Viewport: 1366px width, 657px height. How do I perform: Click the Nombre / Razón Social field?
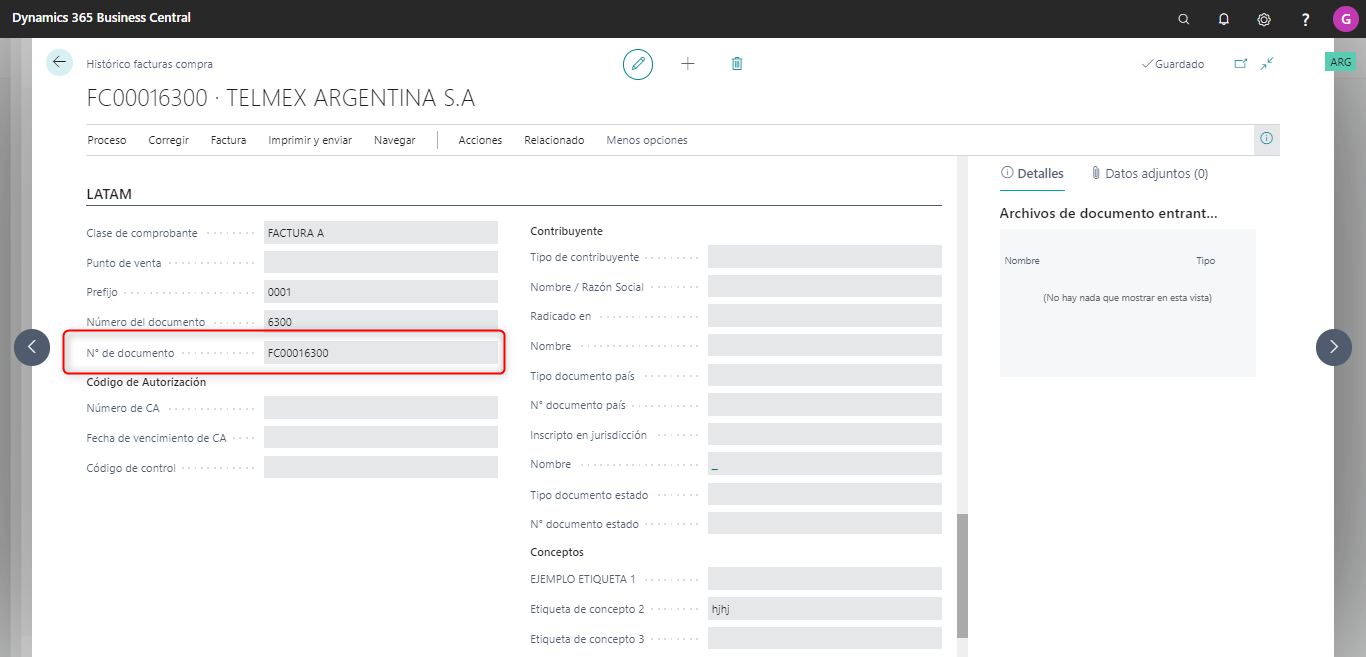pos(825,287)
